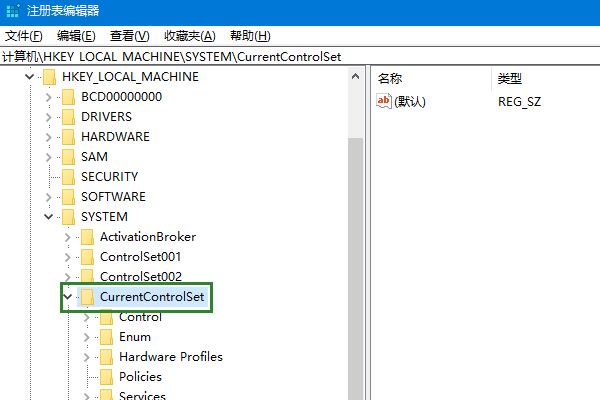Image resolution: width=600 pixels, height=400 pixels.
Task: Click the HARDWARE folder icon
Action: point(68,137)
